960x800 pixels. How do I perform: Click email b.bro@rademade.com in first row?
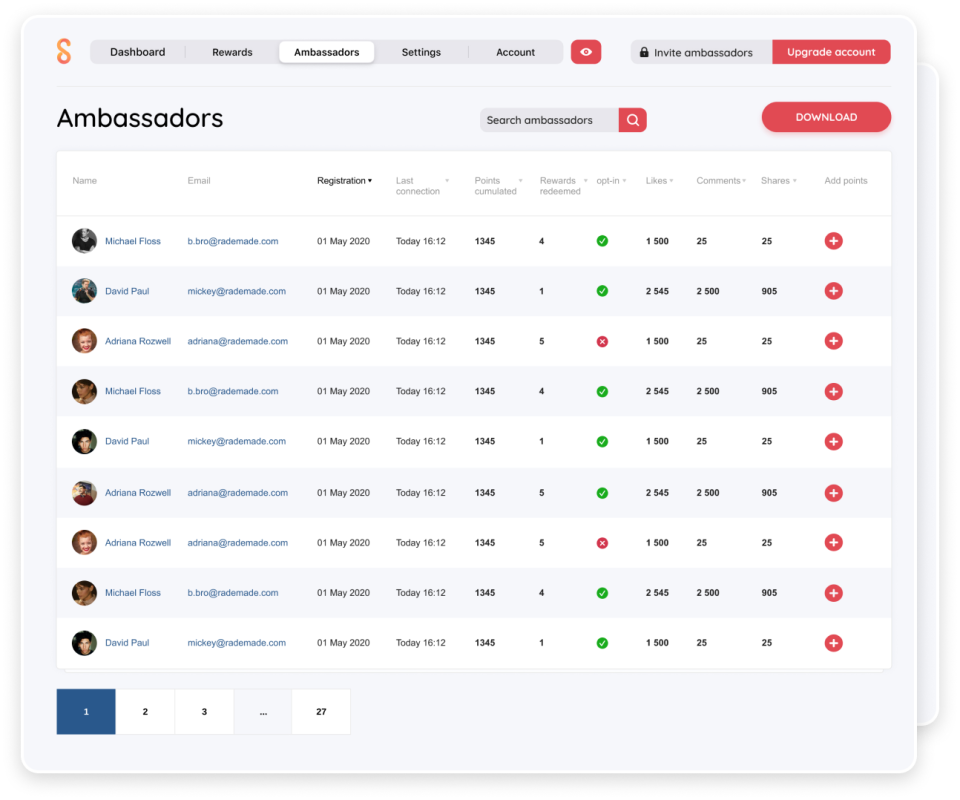point(233,241)
